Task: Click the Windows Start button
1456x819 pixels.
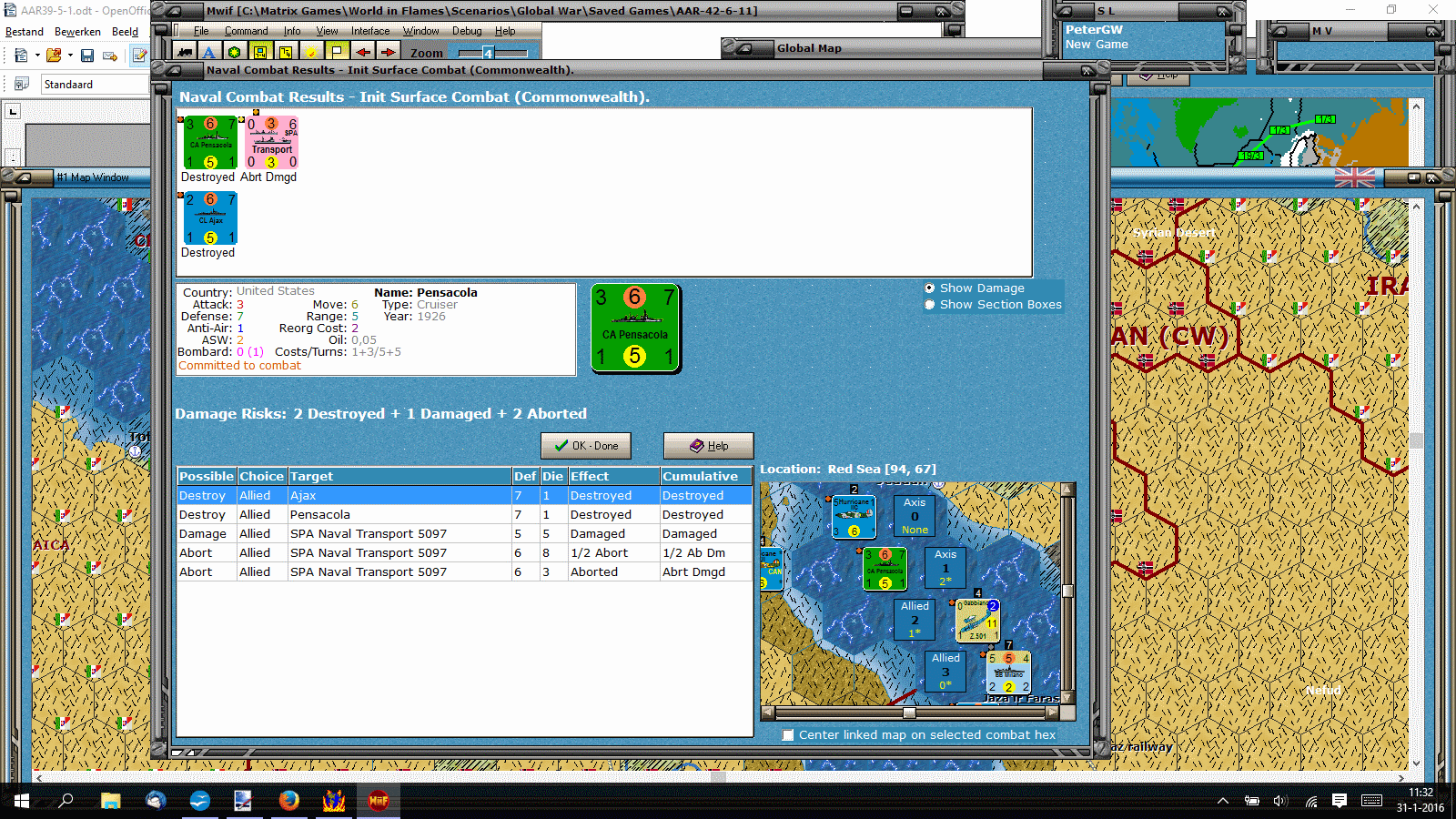Action: click(22, 801)
